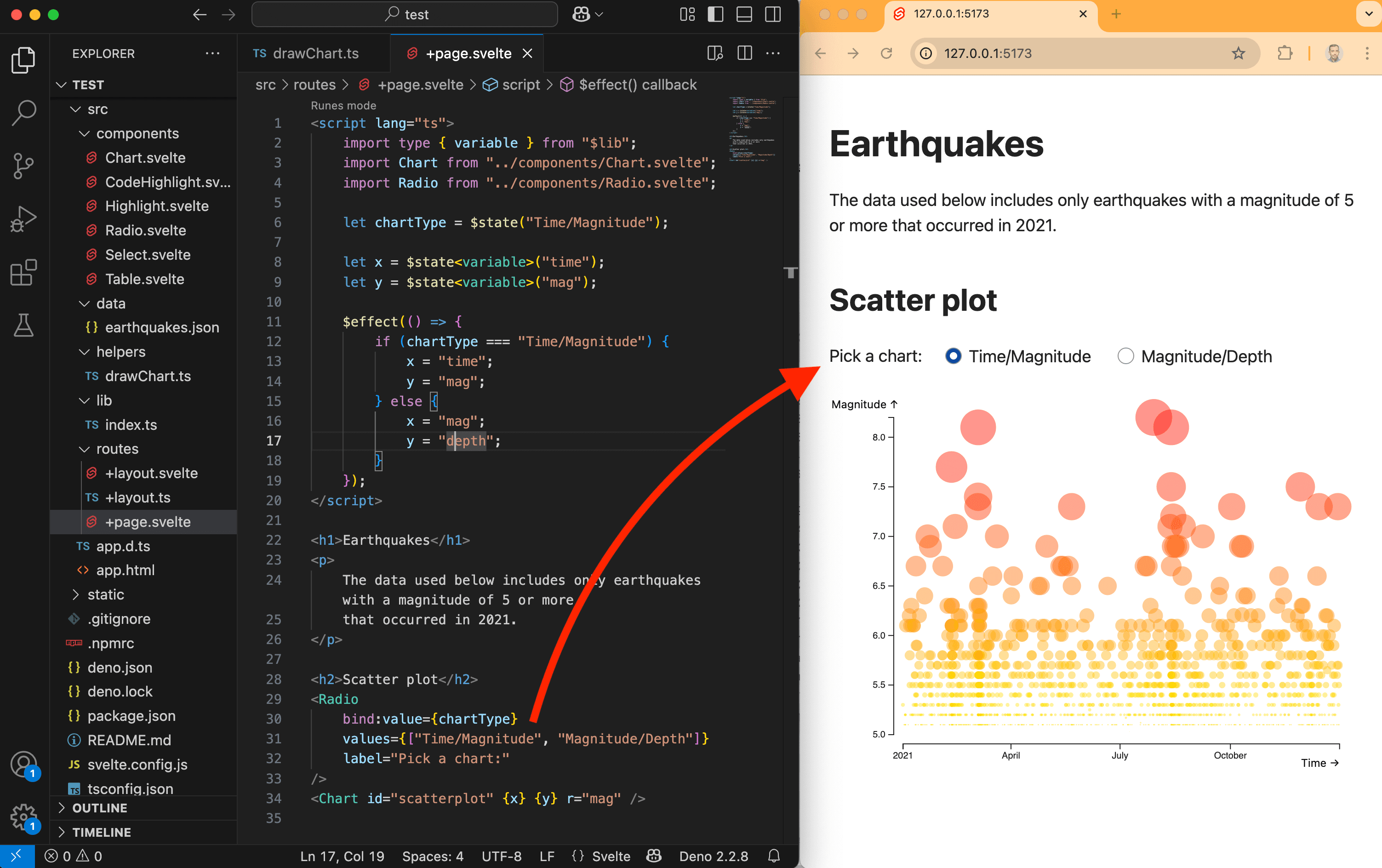This screenshot has width=1382, height=868.
Task: Select the Magnitude/Depth radio button
Action: (1125, 356)
